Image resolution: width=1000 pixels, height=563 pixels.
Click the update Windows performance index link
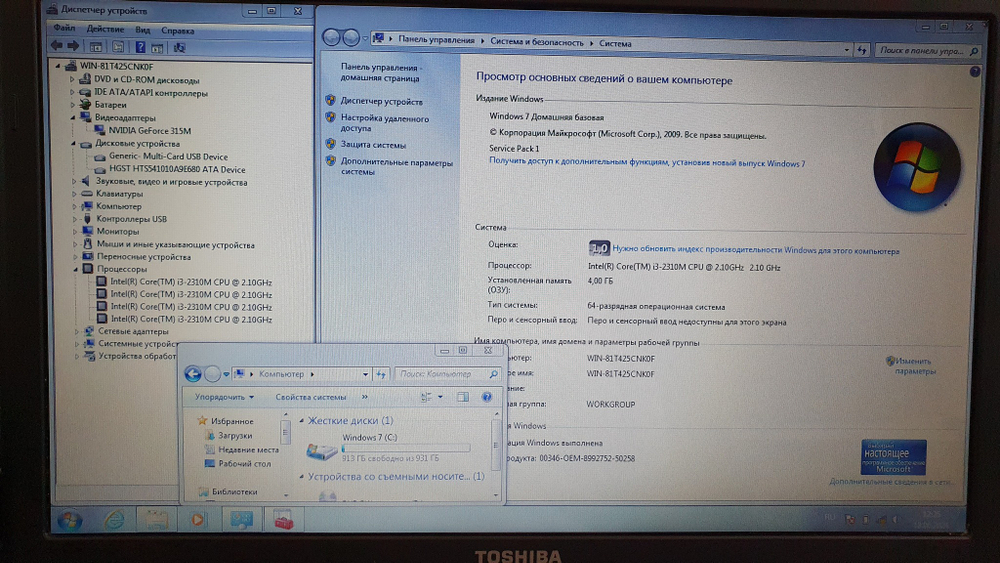pyautogui.click(x=756, y=251)
